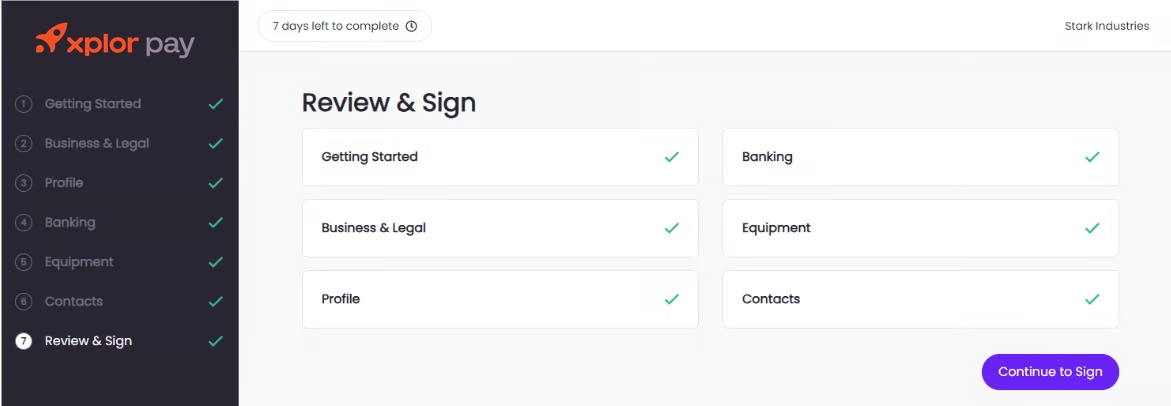Click green checkmark on Banking card
This screenshot has height=406, width=1171.
(x=1092, y=157)
